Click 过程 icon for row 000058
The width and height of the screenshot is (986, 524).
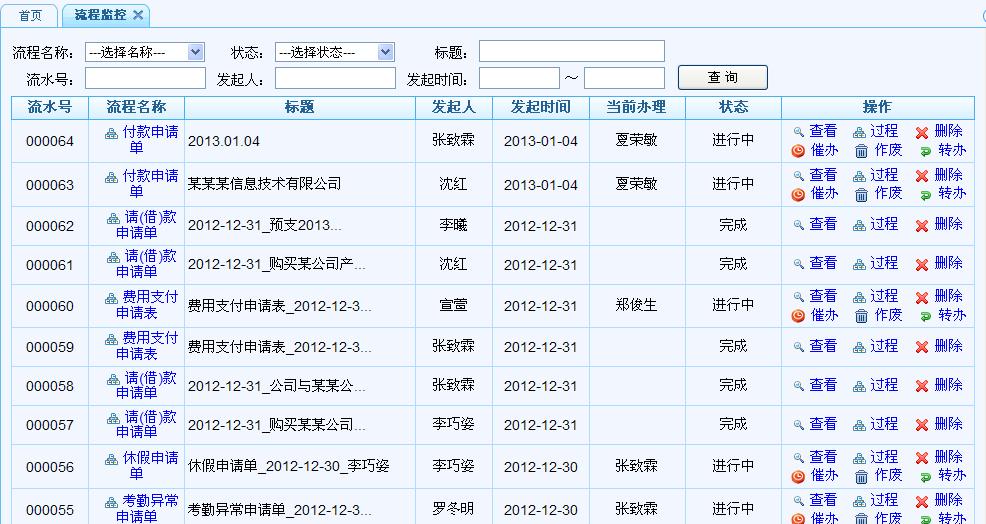[x=859, y=386]
